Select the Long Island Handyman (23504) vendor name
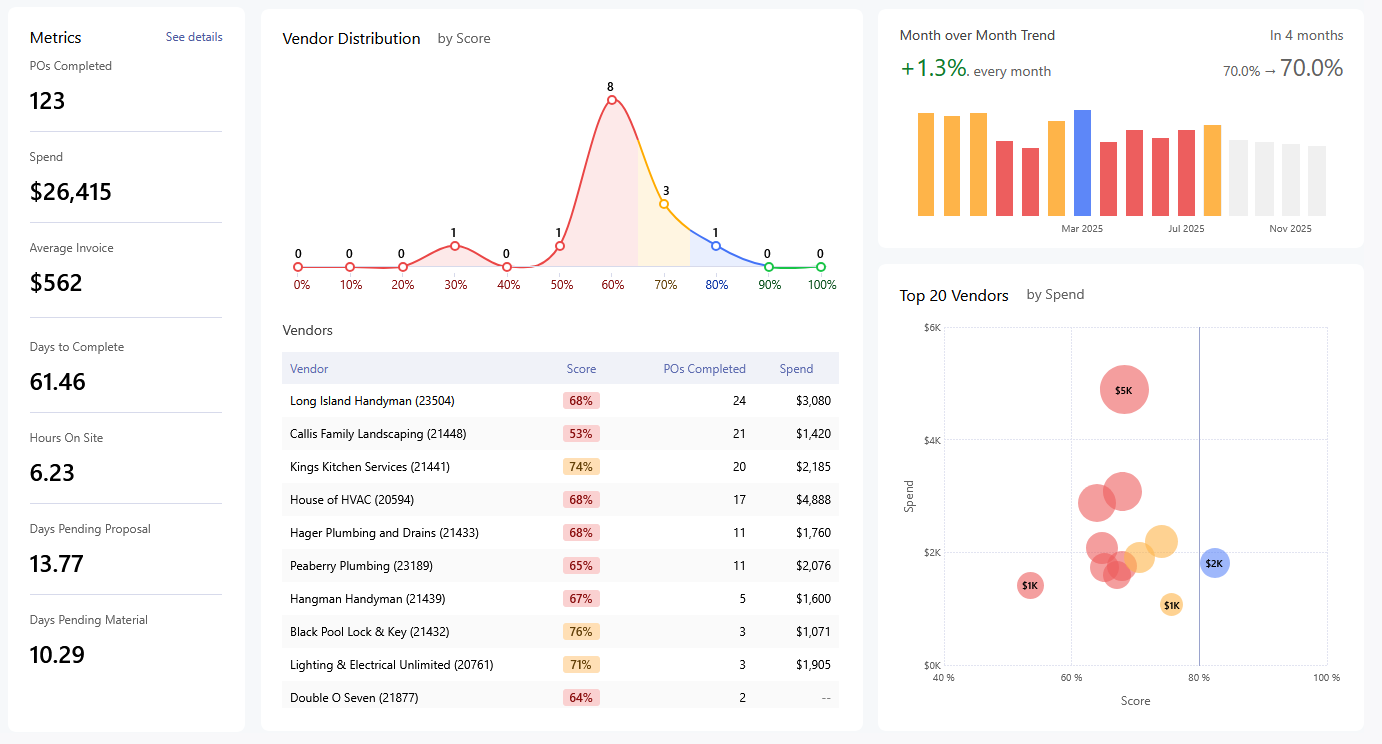 pyautogui.click(x=372, y=401)
